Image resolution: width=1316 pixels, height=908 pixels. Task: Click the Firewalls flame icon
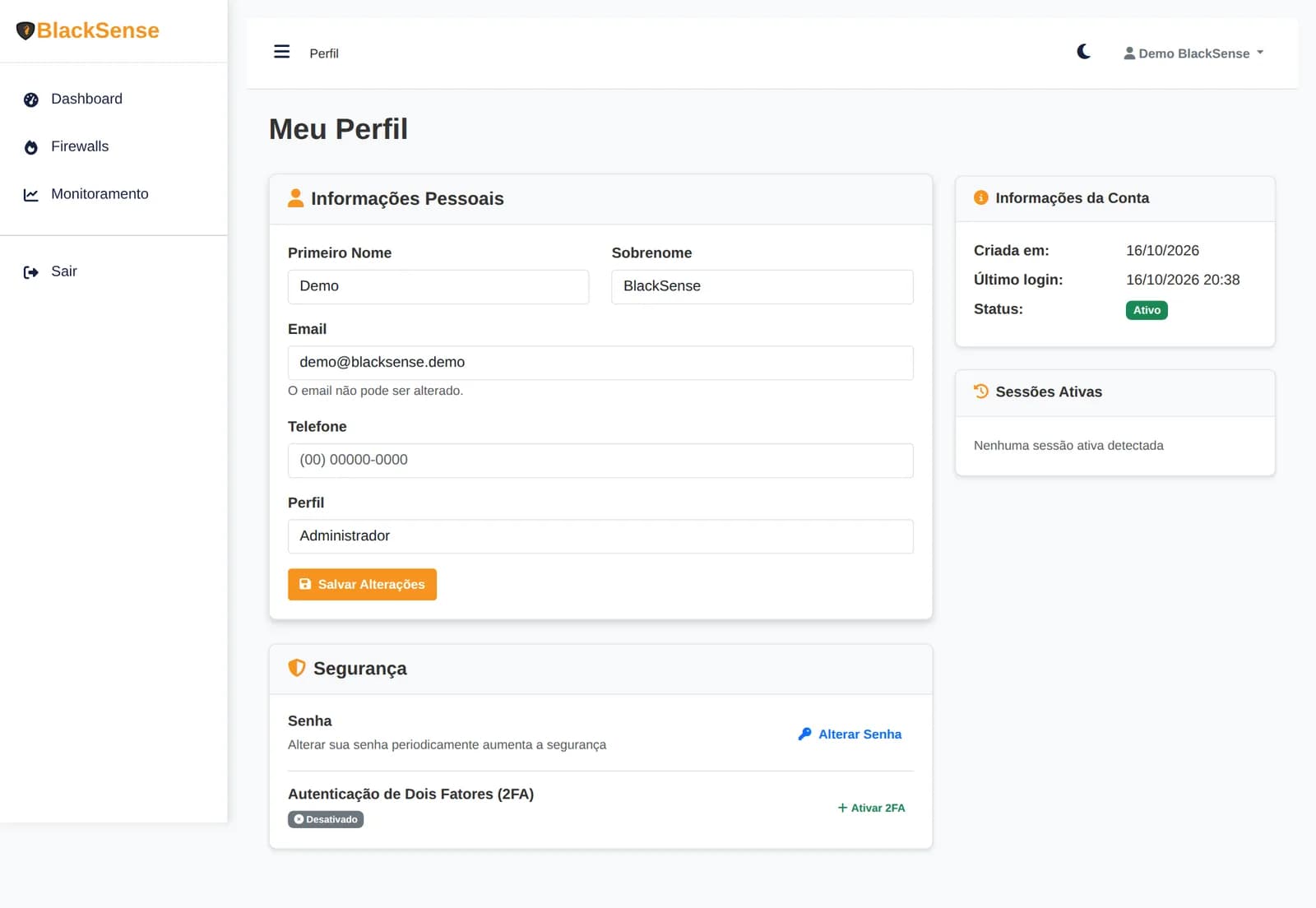click(x=31, y=147)
